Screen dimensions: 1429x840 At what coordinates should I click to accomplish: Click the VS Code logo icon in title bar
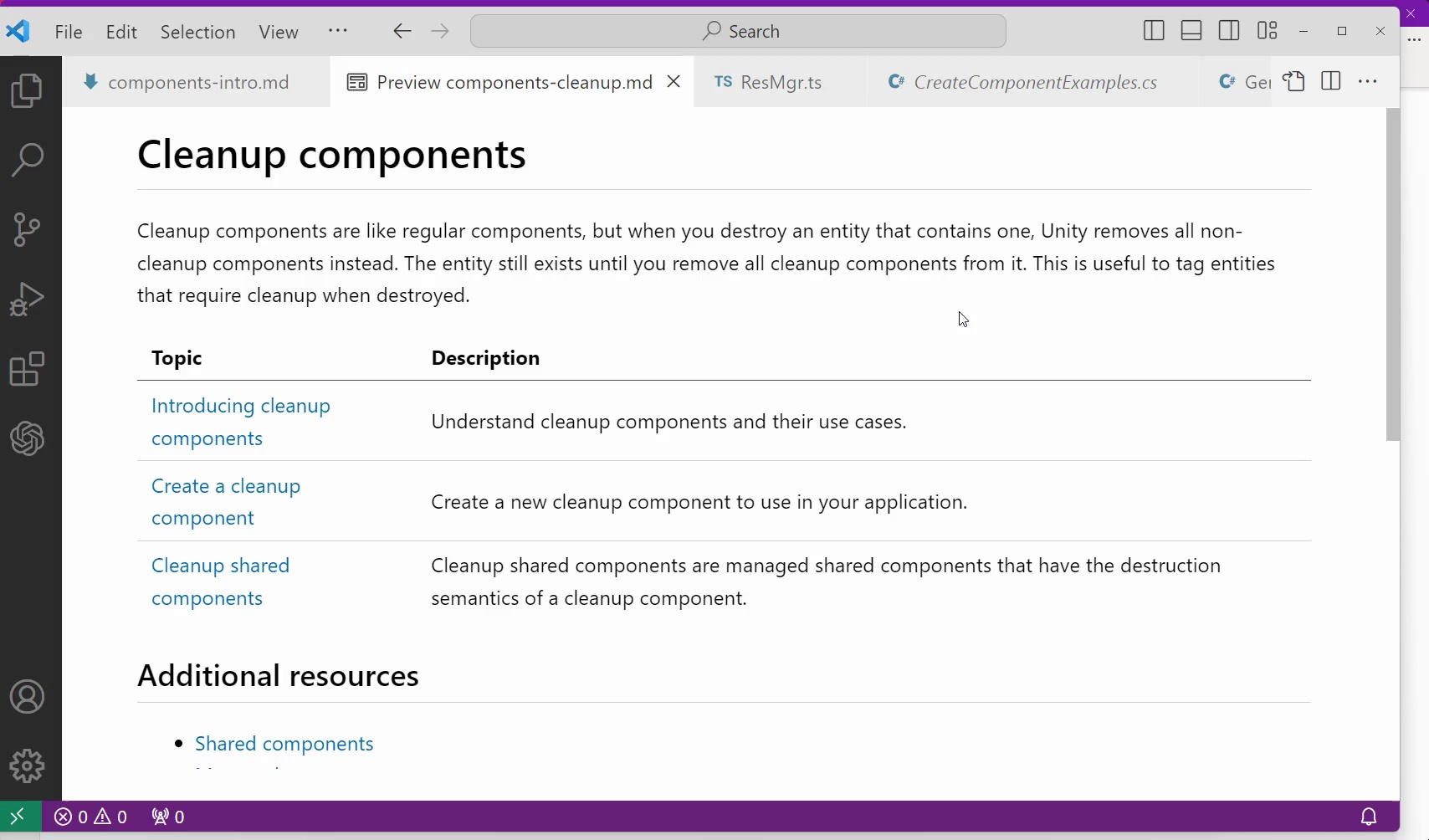[x=18, y=32]
